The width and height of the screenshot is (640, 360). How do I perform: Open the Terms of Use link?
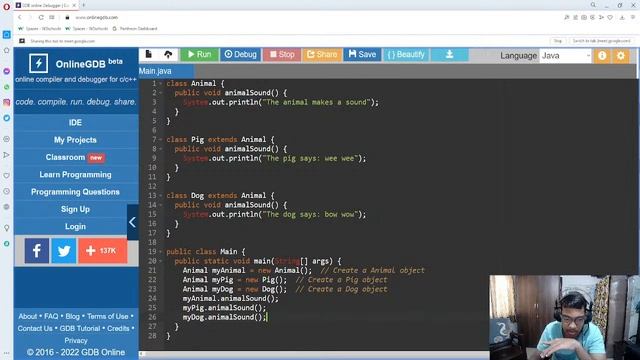click(x=107, y=316)
